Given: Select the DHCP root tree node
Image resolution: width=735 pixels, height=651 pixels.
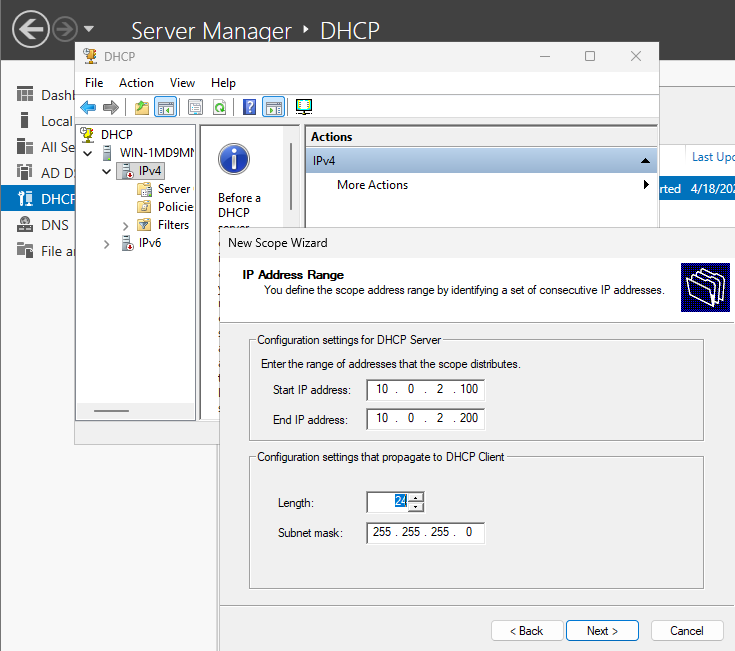Looking at the screenshot, I should (117, 135).
